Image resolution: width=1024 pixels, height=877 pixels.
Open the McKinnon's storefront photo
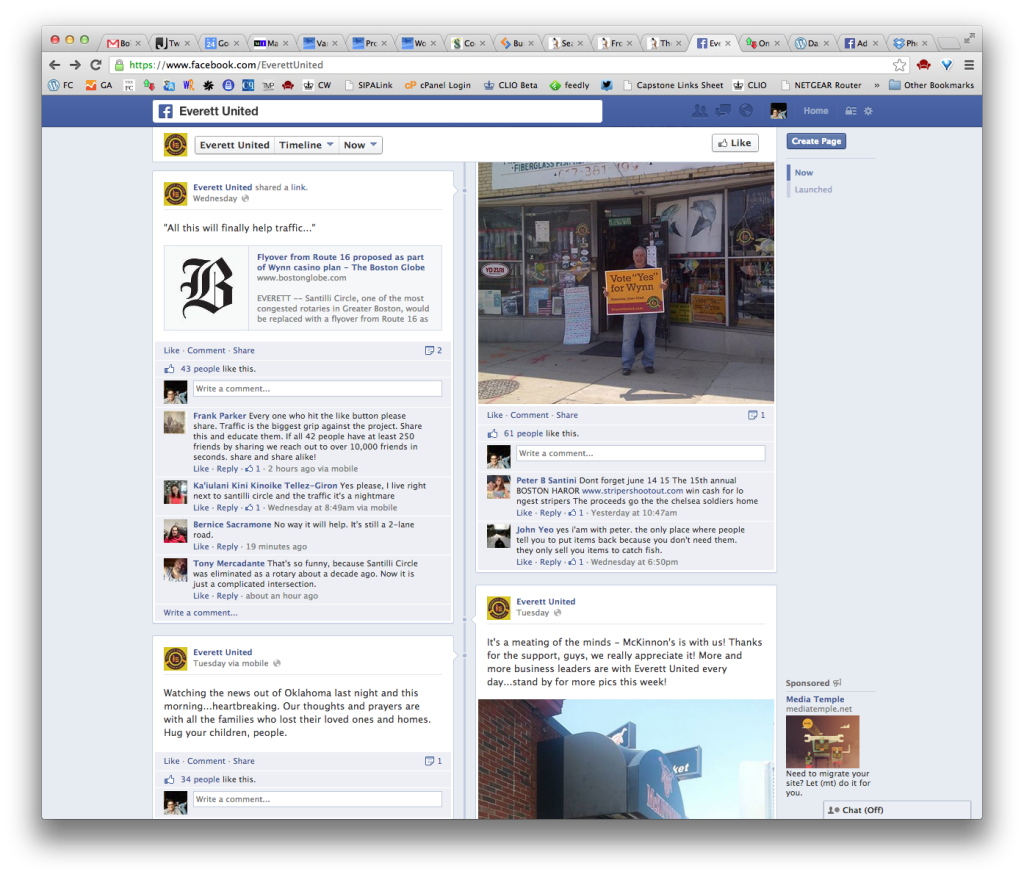pos(626,759)
